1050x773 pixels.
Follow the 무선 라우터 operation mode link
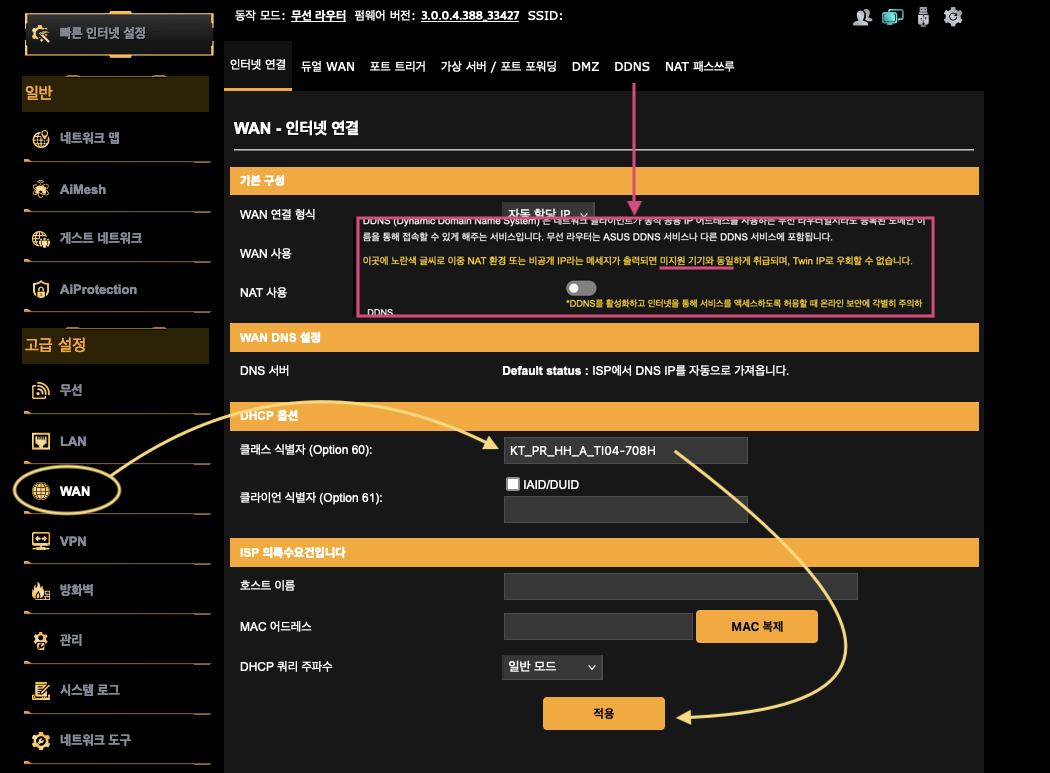(x=318, y=15)
